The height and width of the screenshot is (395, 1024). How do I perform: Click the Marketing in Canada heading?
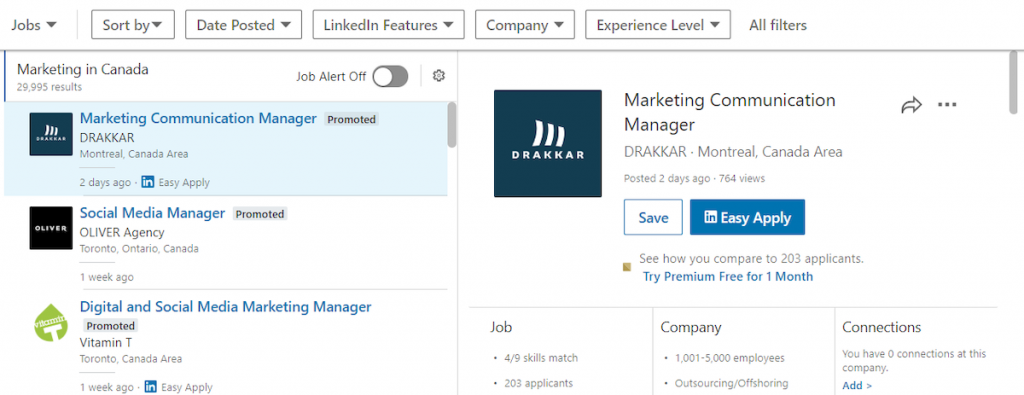coord(83,69)
